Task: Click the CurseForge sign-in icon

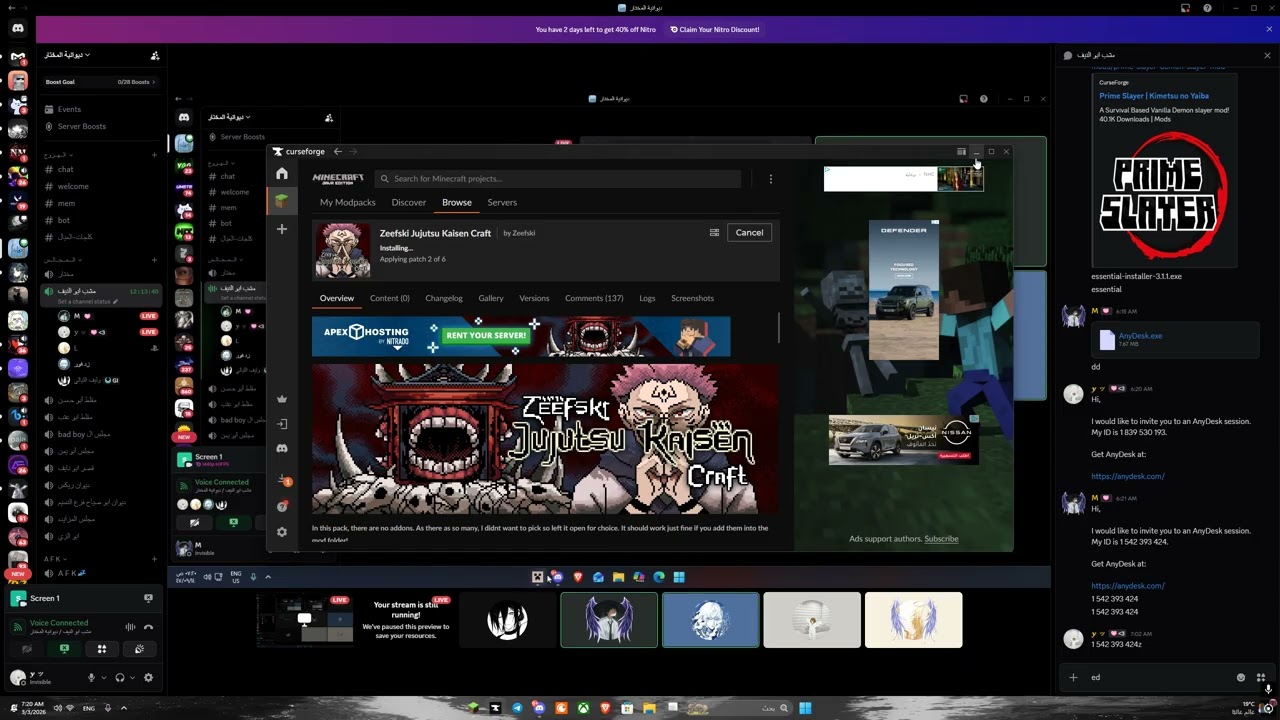Action: click(x=282, y=424)
